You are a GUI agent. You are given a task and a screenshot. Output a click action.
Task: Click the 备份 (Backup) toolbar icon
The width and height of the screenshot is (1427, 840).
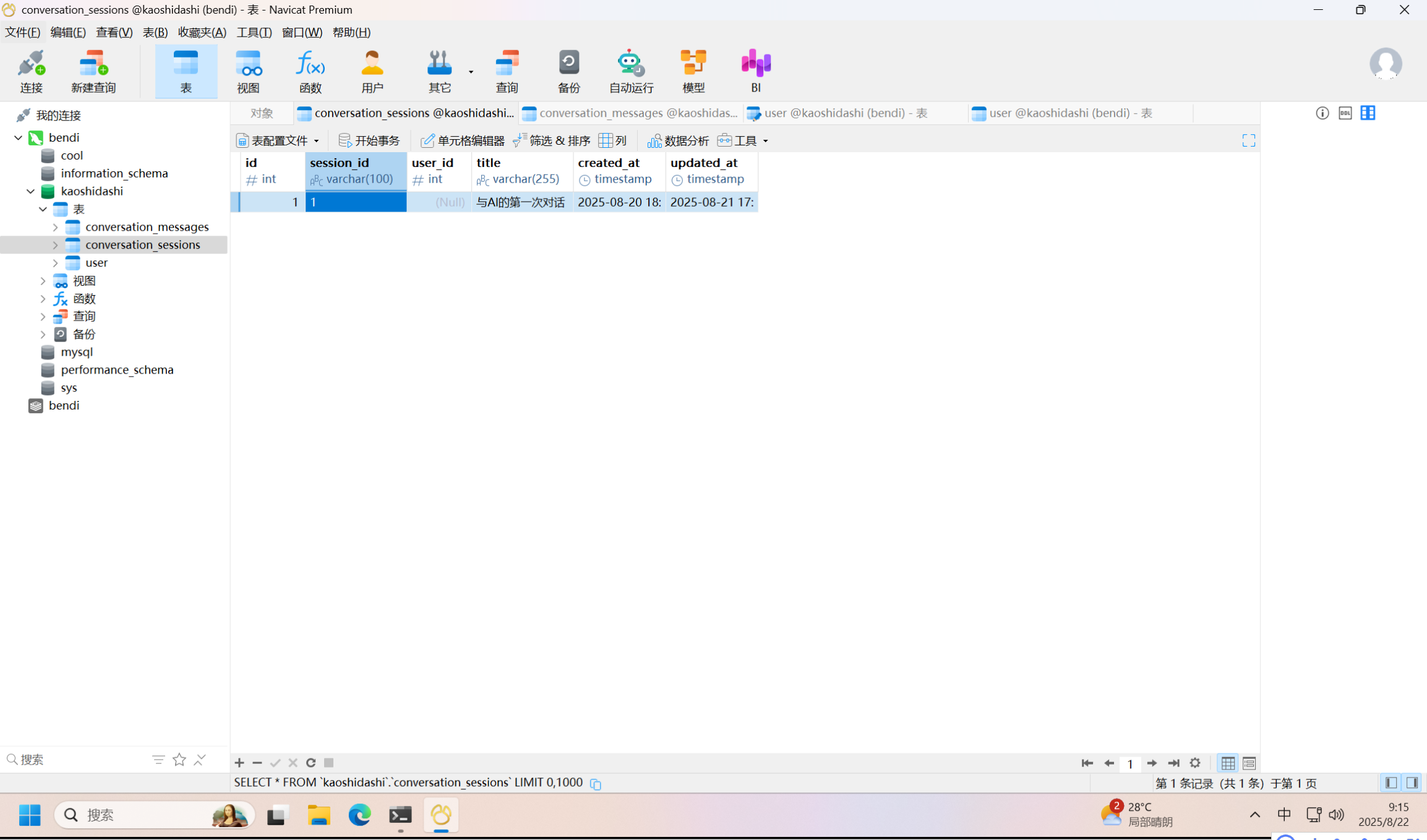click(568, 71)
